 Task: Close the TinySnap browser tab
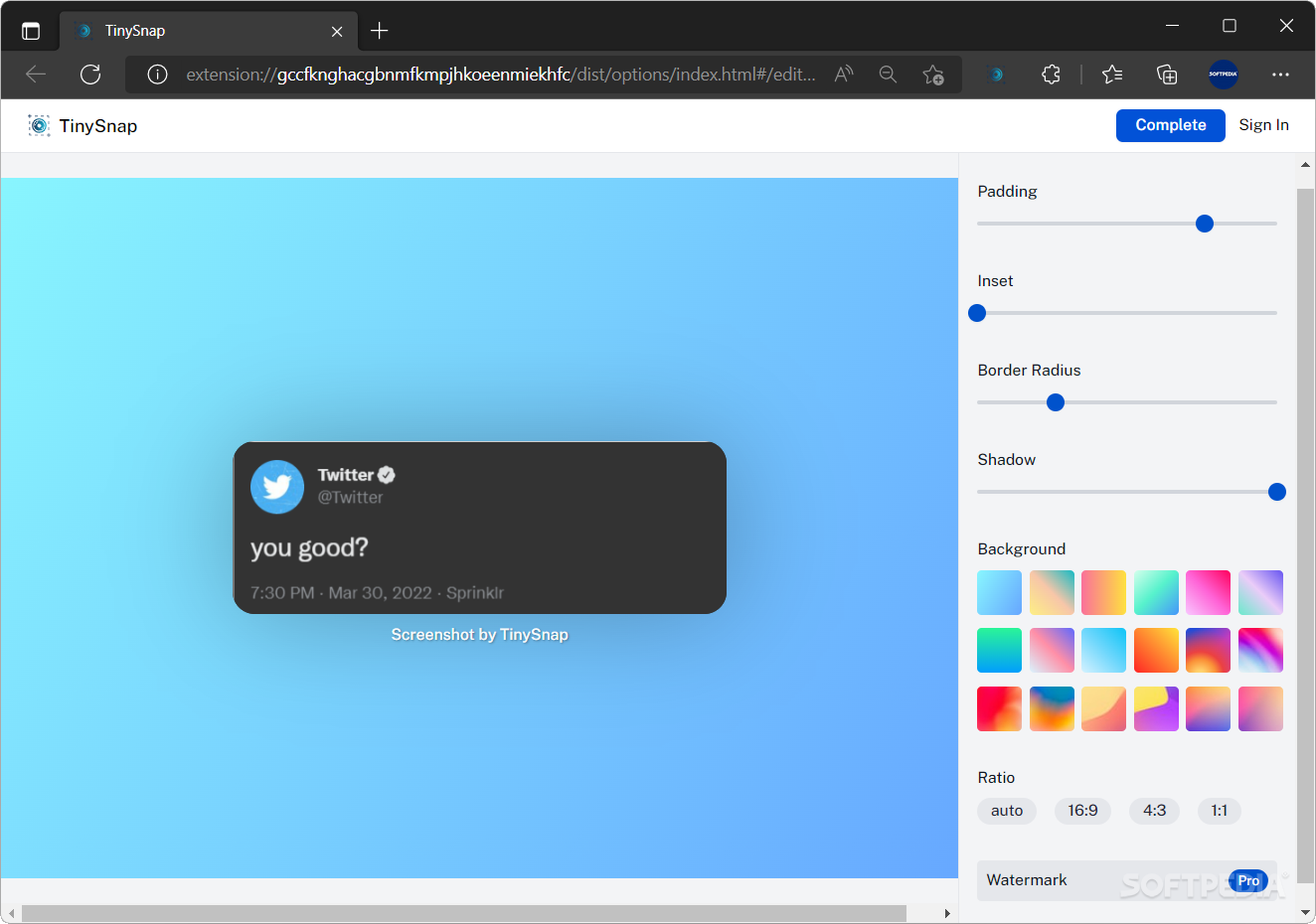[x=337, y=32]
